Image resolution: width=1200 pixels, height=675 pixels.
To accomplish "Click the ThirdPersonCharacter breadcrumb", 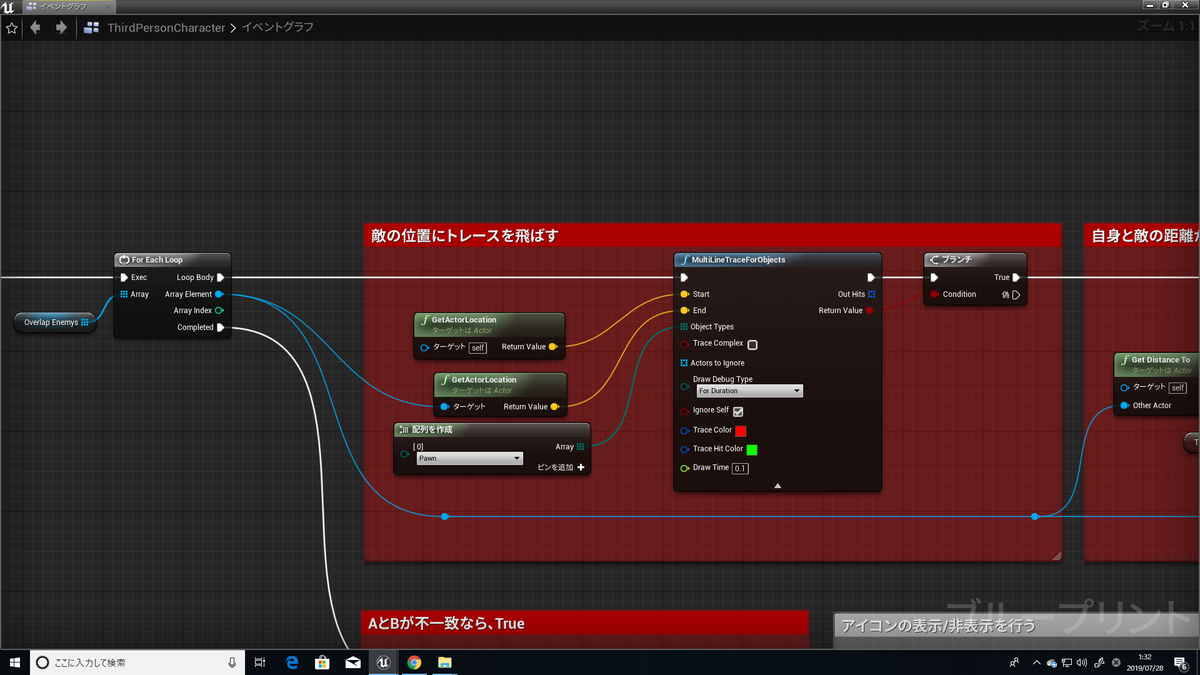I will point(166,28).
